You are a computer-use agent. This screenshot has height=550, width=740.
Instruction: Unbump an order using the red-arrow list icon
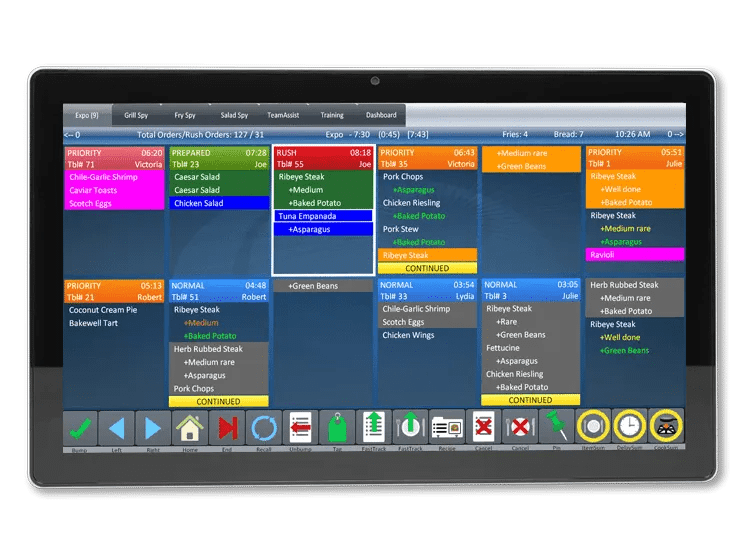pyautogui.click(x=301, y=428)
